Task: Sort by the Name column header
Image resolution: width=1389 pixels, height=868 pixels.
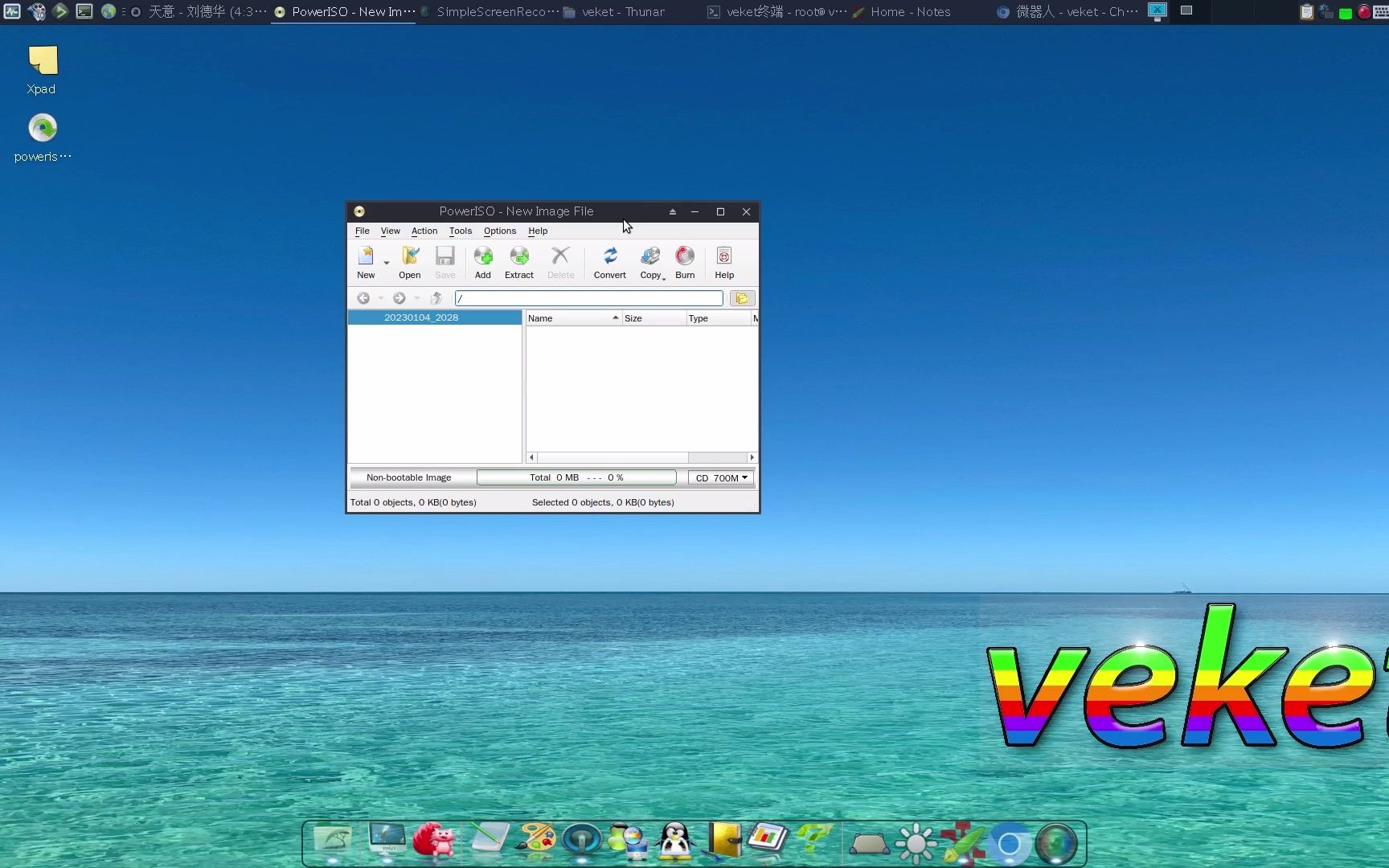Action: [574, 318]
